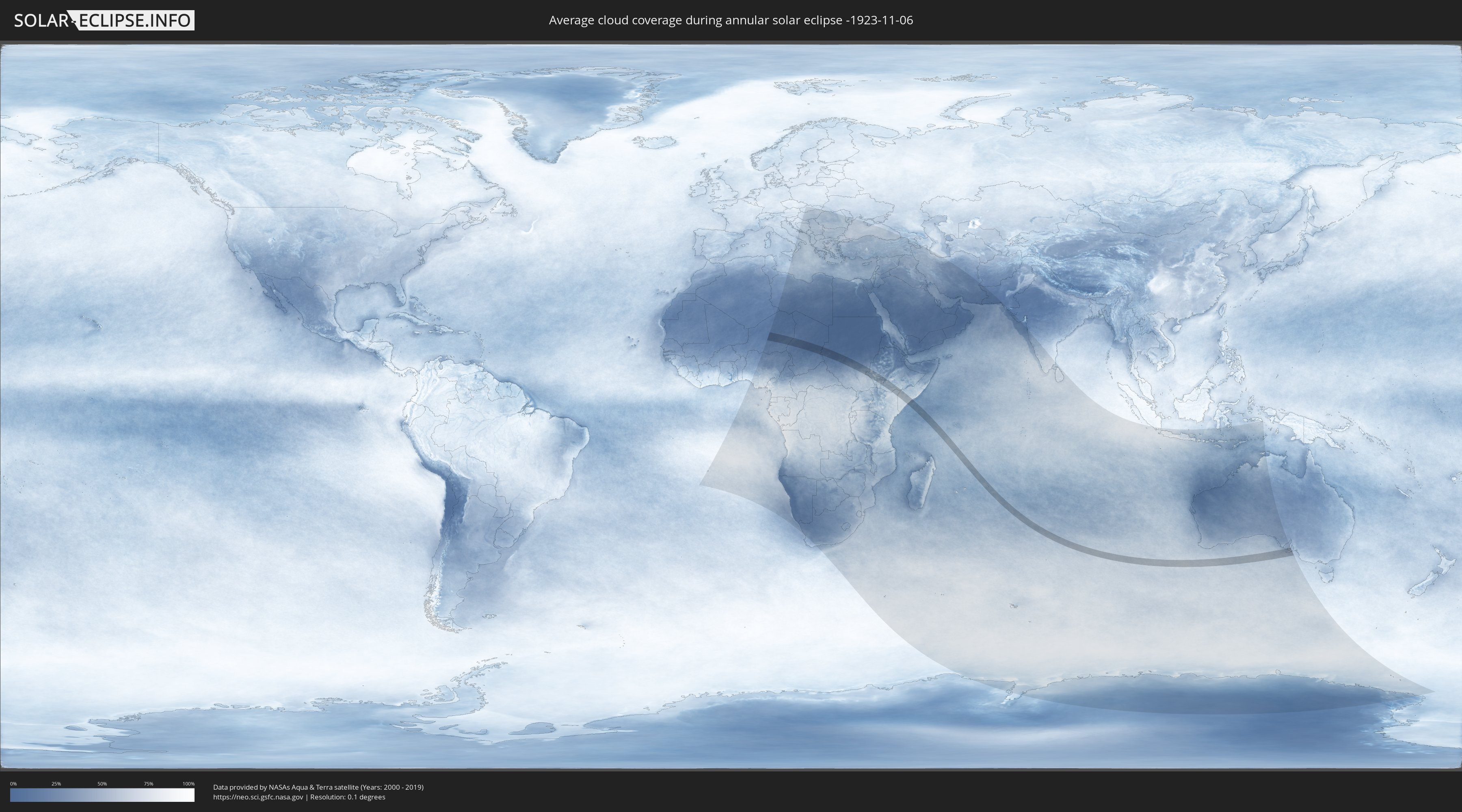Click the eclipse path's start in West Africa
This screenshot has width=1462, height=812.
771,337
